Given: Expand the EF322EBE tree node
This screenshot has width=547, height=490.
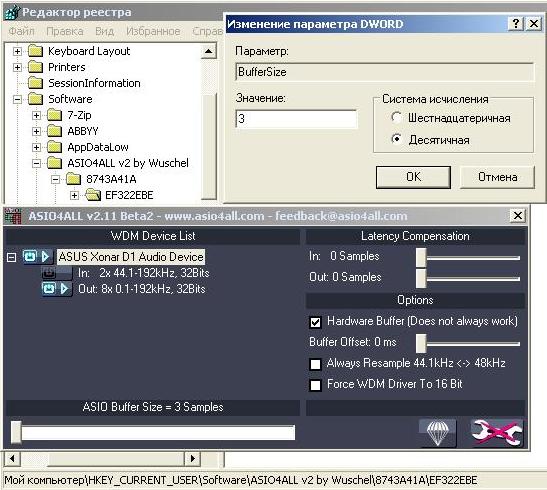Looking at the screenshot, I should tap(74, 195).
